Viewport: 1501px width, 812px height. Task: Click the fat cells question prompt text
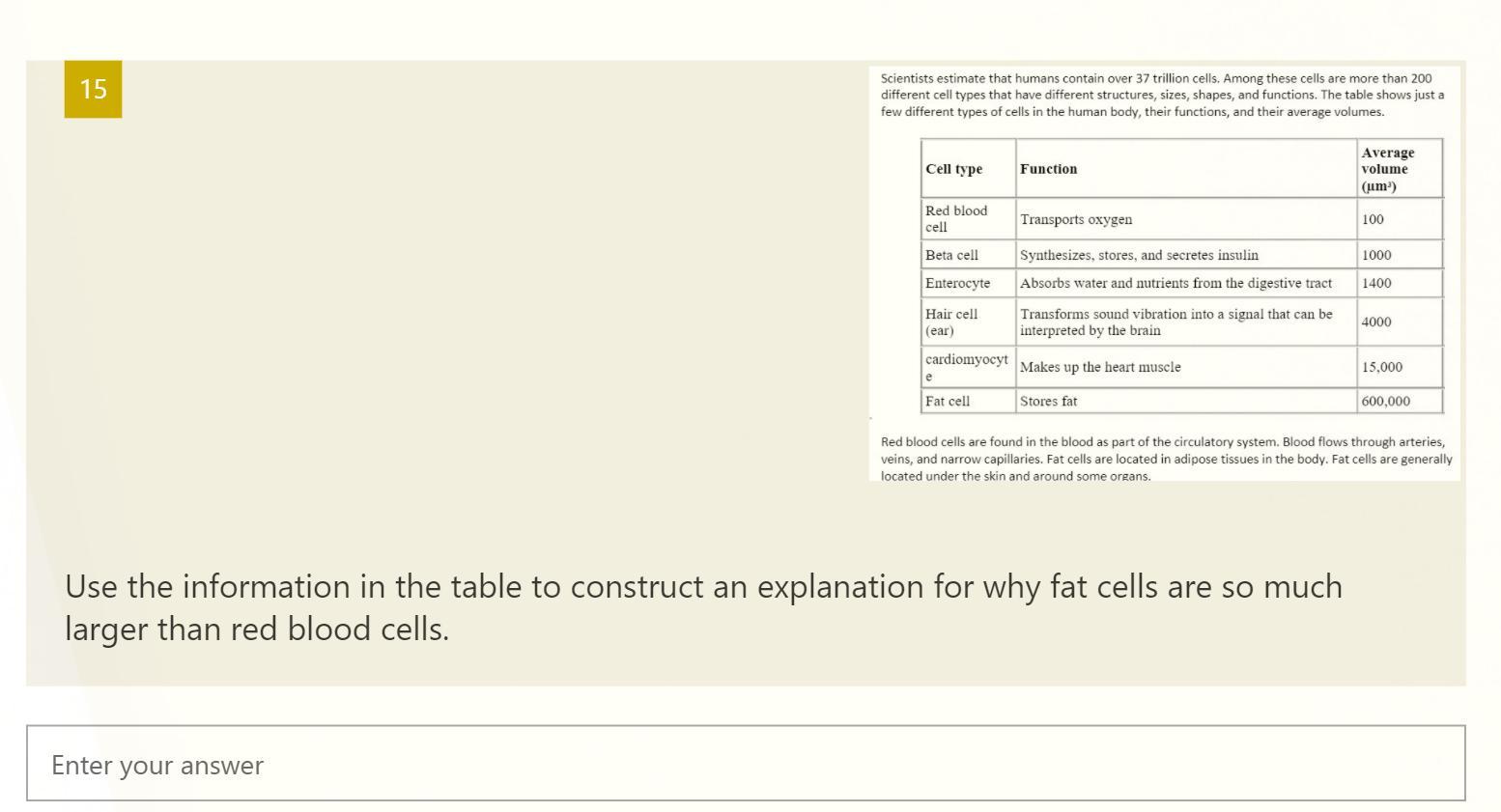703,607
